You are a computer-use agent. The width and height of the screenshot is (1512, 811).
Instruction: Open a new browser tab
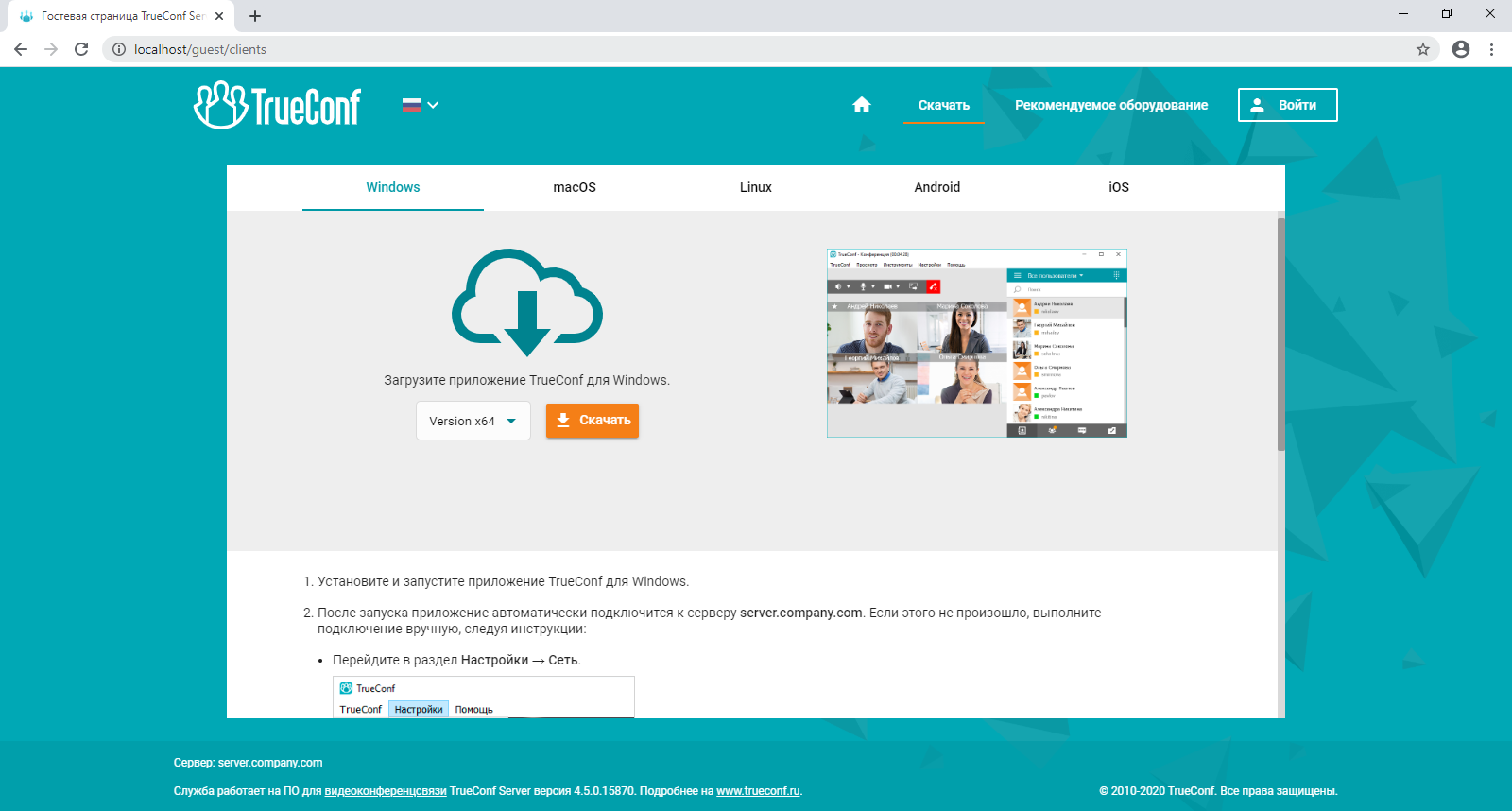click(x=255, y=16)
